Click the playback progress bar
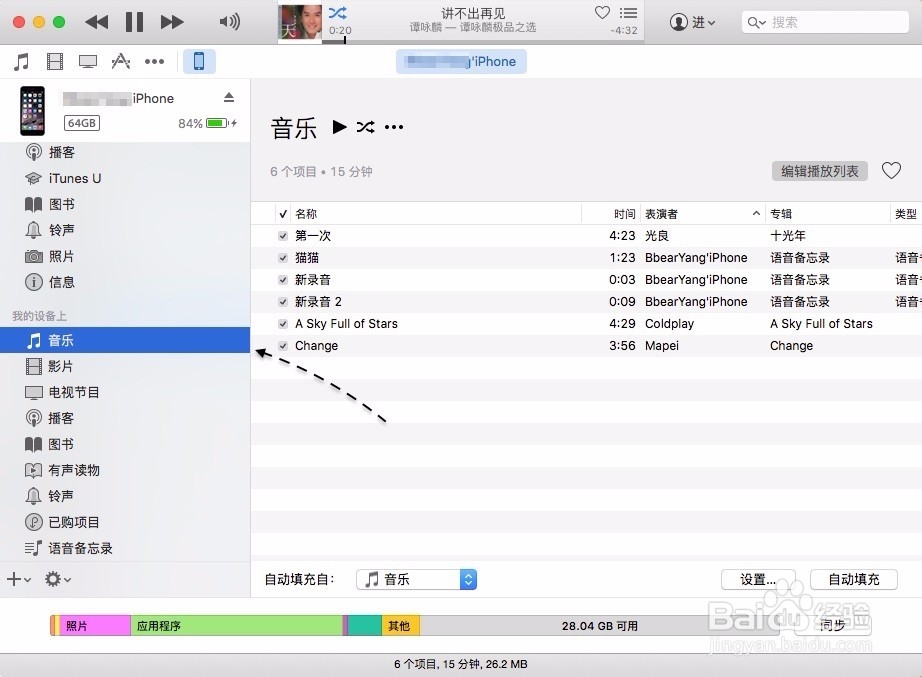Screen dimensions: 922x677 click(483, 42)
